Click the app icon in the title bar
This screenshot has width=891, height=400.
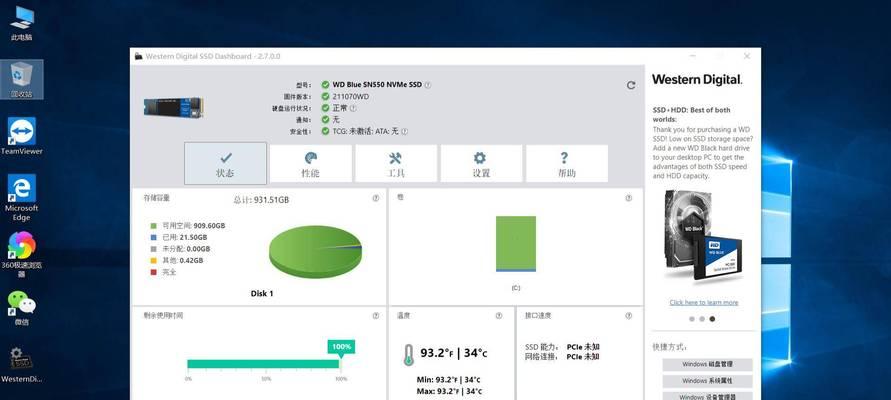(138, 56)
